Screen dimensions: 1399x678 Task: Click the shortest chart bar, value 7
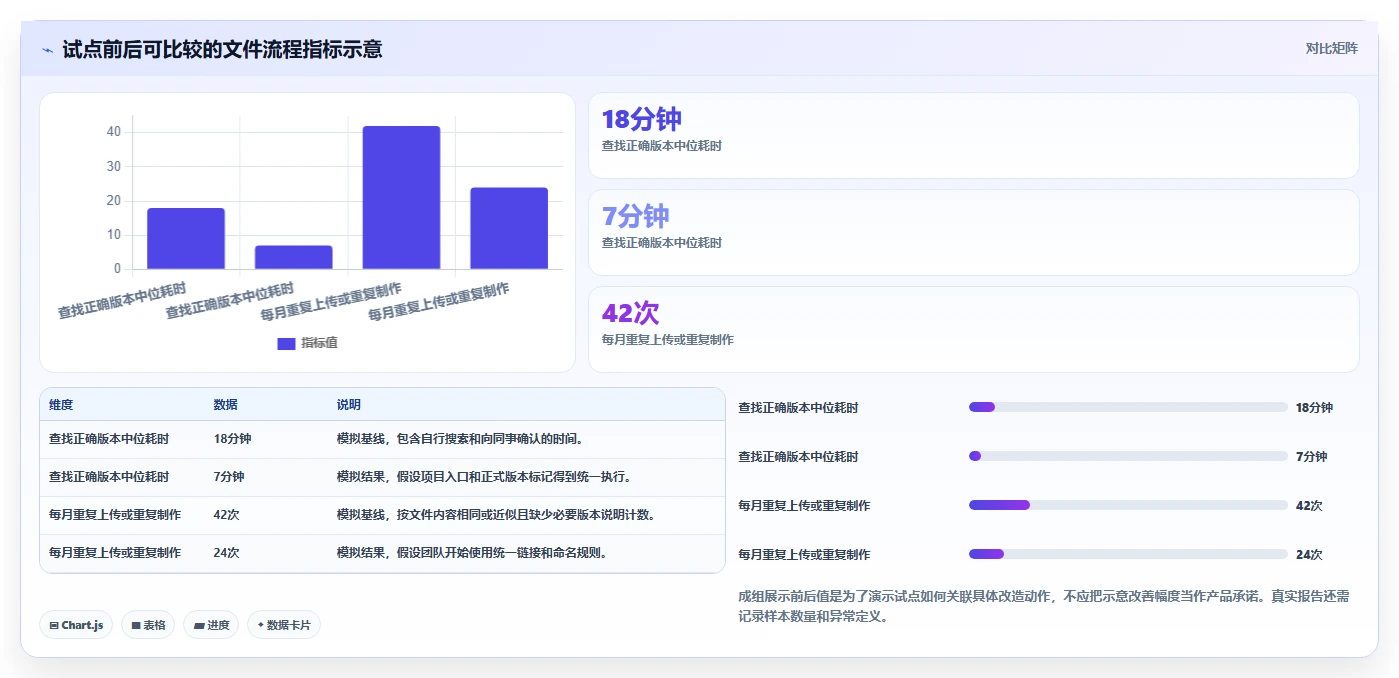[x=293, y=257]
